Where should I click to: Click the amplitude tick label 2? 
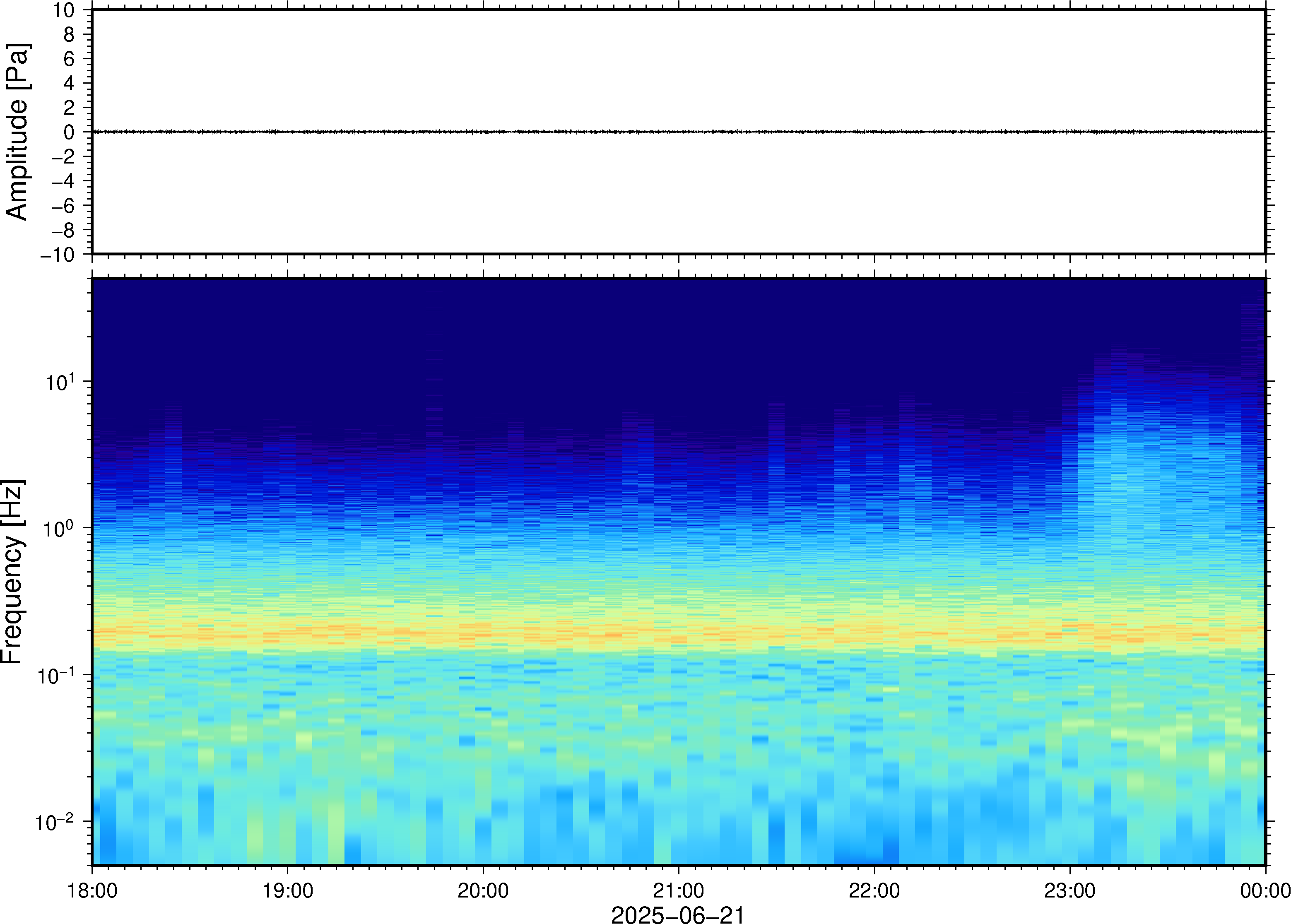[69, 108]
